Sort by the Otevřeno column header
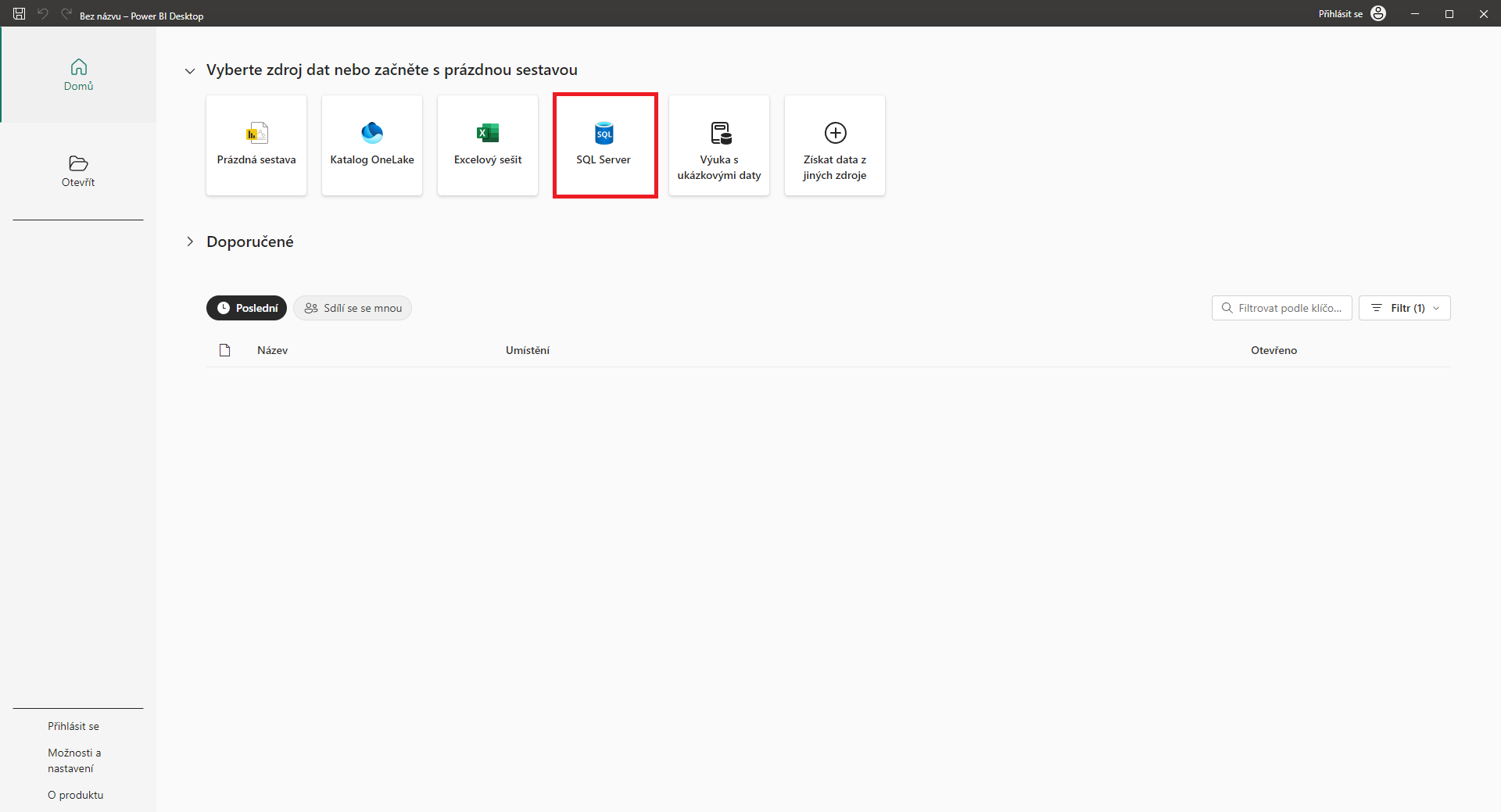The height and width of the screenshot is (812, 1501). pos(1274,350)
